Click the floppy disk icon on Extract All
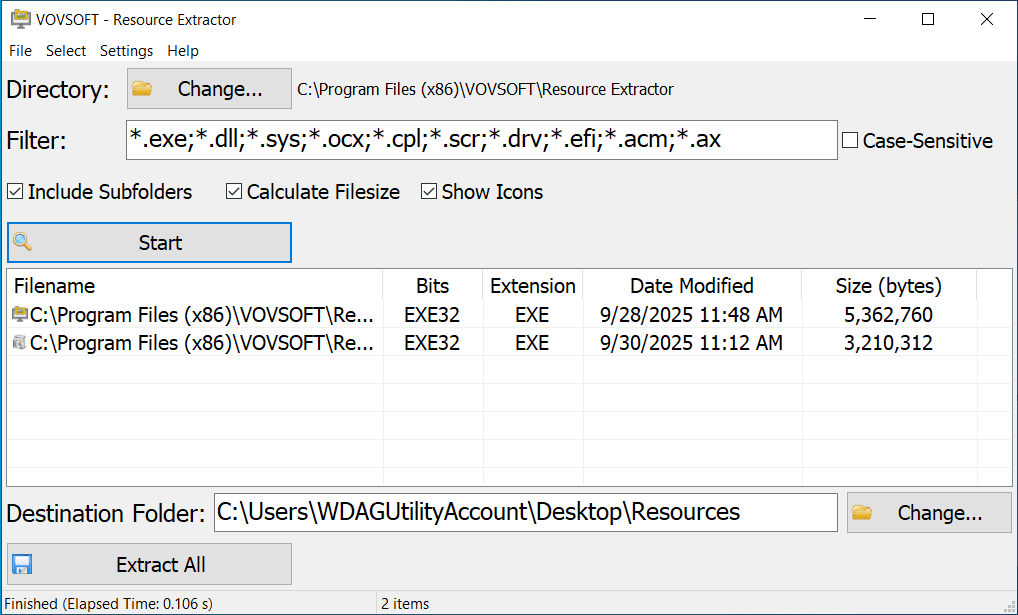The image size is (1018, 615). point(22,564)
